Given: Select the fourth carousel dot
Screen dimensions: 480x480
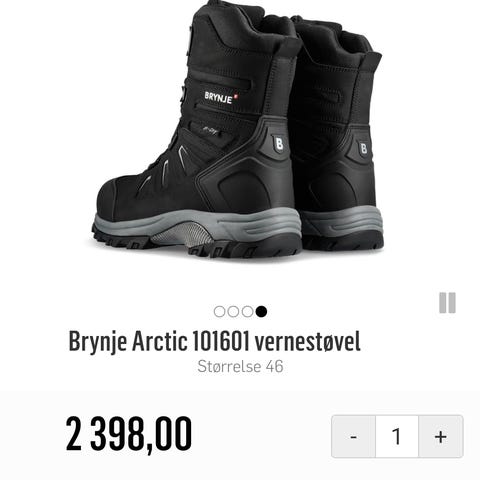Looking at the screenshot, I should (261, 312).
